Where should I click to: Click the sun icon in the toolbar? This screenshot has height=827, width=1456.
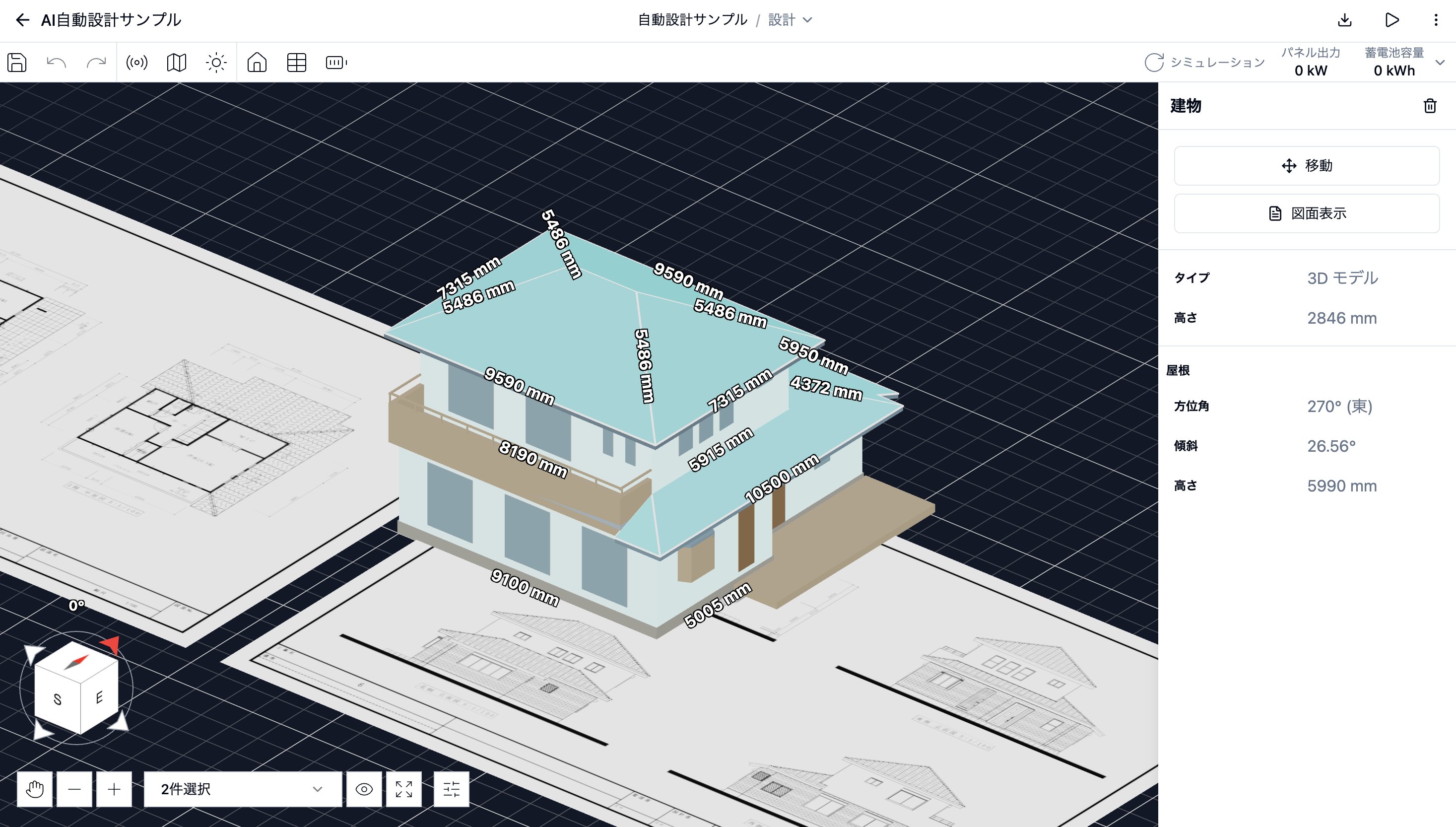216,63
